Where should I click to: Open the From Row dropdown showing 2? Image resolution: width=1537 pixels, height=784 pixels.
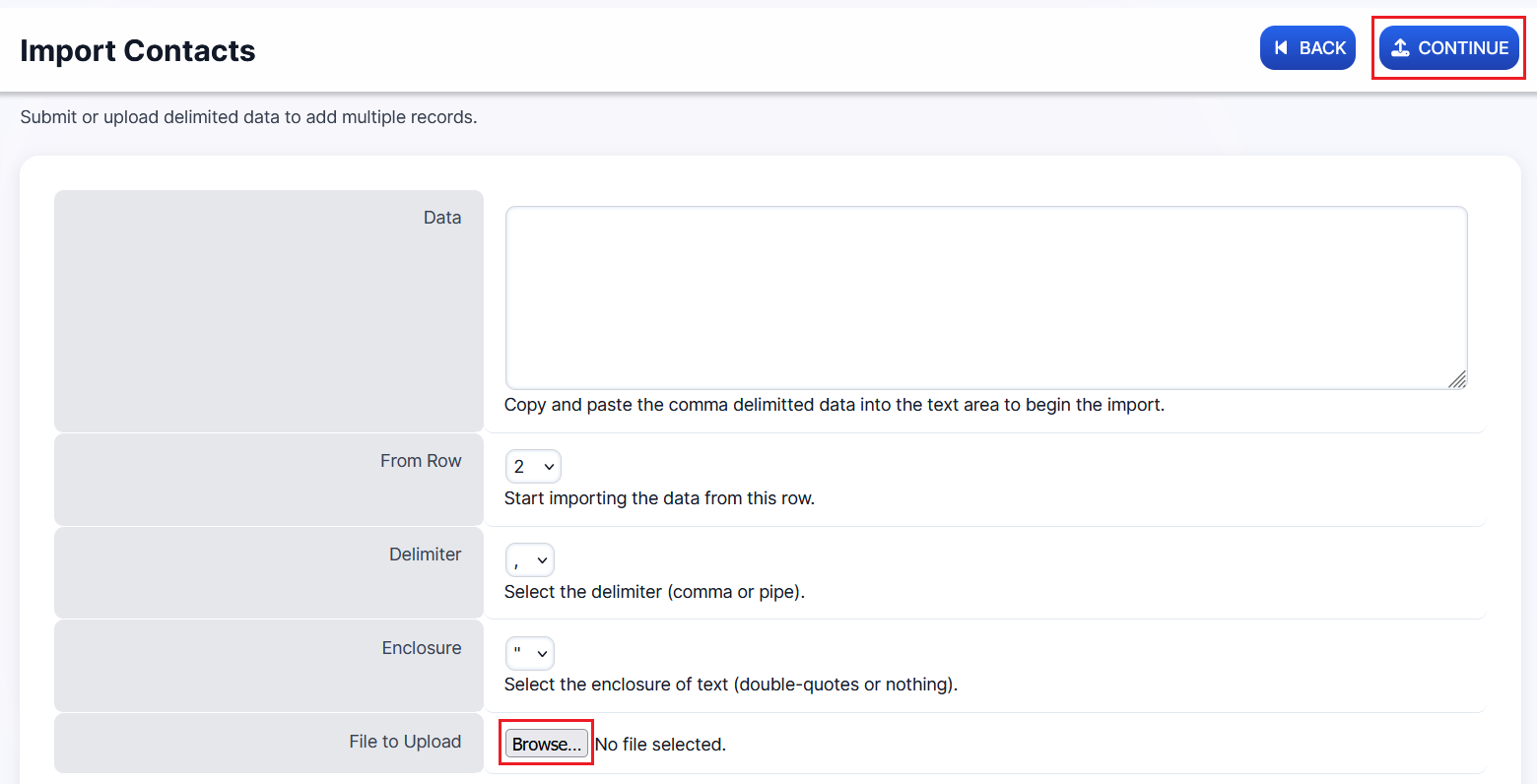(532, 467)
